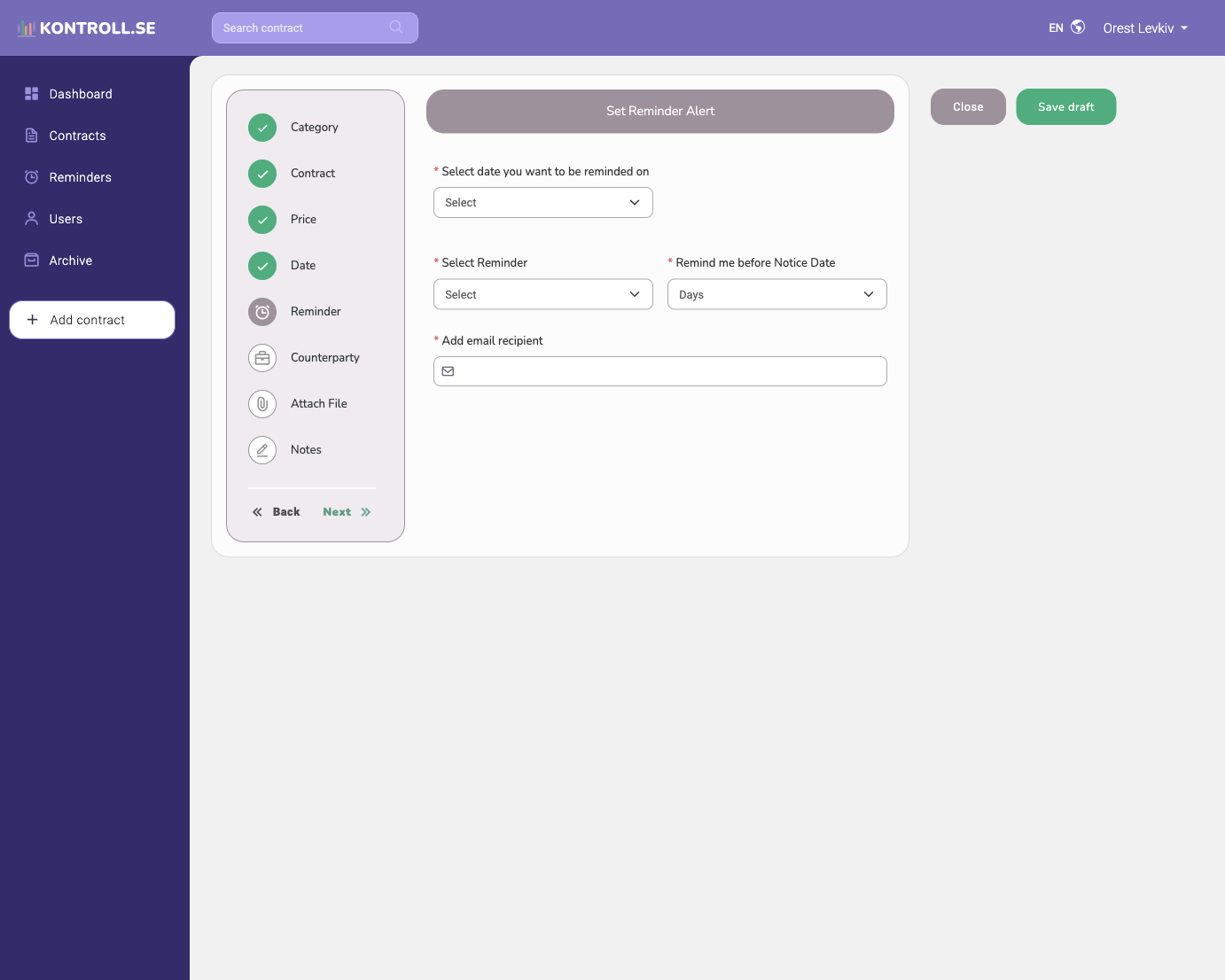Click the globe language icon

click(1078, 27)
